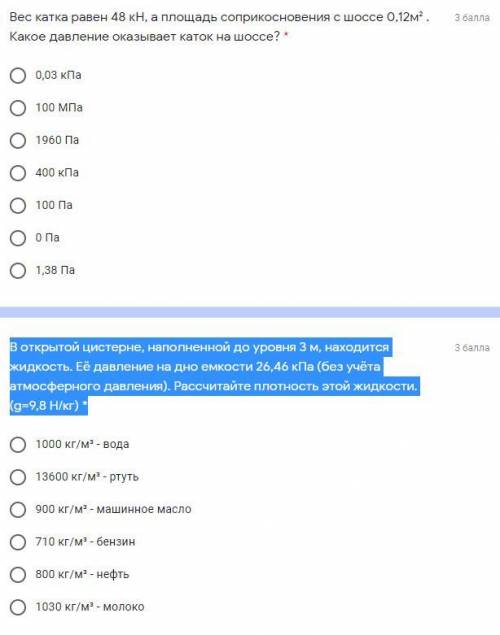The image size is (500, 635).
Task: Select 710 кг/м³ - бензин radio button
Action: (x=18, y=542)
